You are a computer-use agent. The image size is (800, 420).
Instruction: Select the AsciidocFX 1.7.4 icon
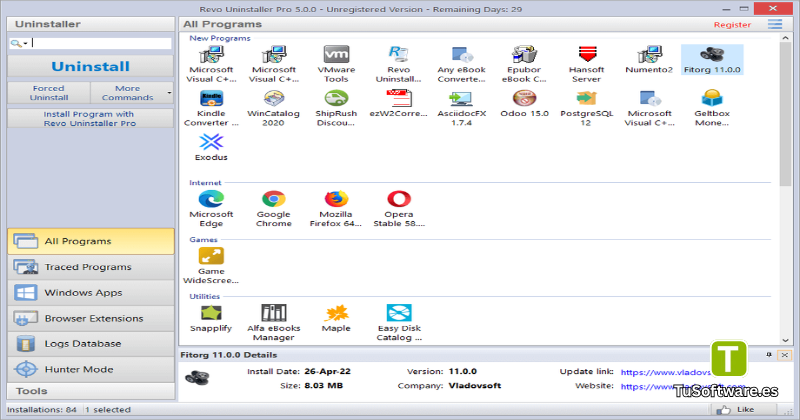click(x=461, y=98)
